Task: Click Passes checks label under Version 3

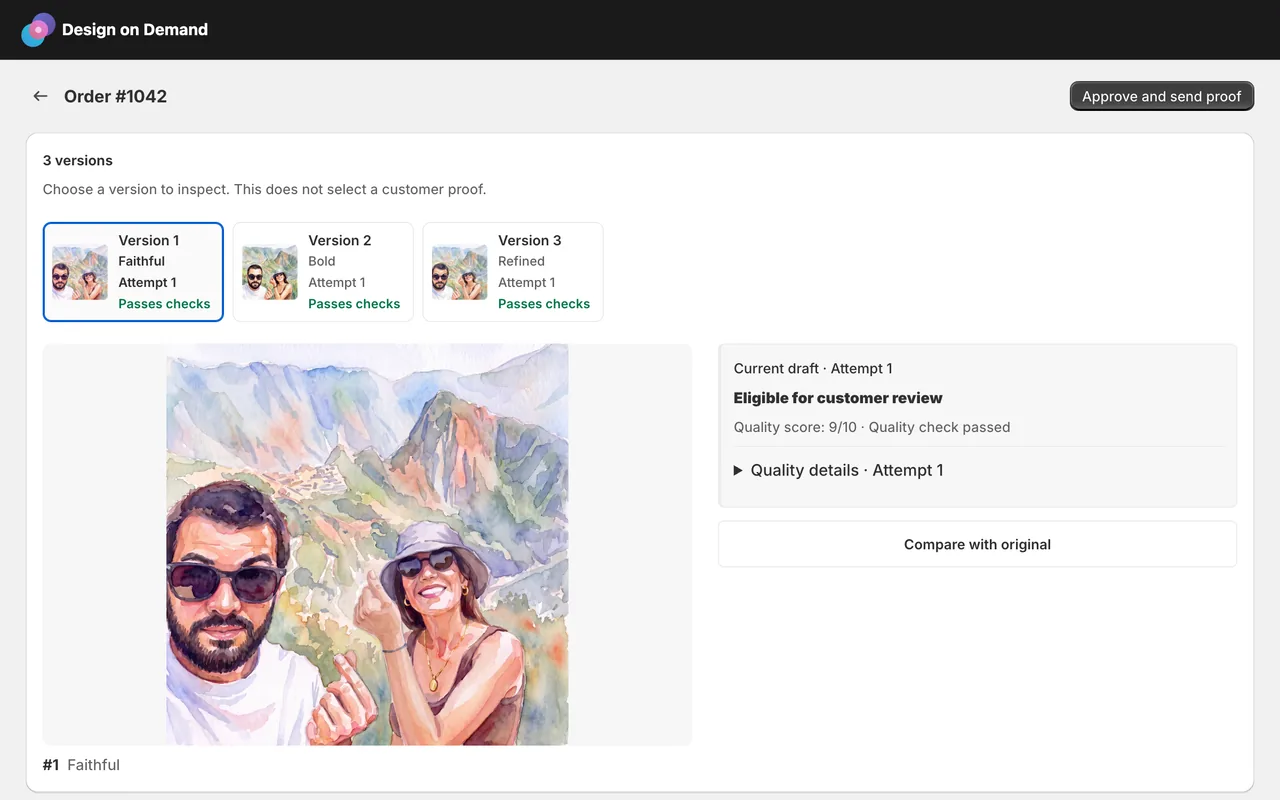Action: [544, 304]
